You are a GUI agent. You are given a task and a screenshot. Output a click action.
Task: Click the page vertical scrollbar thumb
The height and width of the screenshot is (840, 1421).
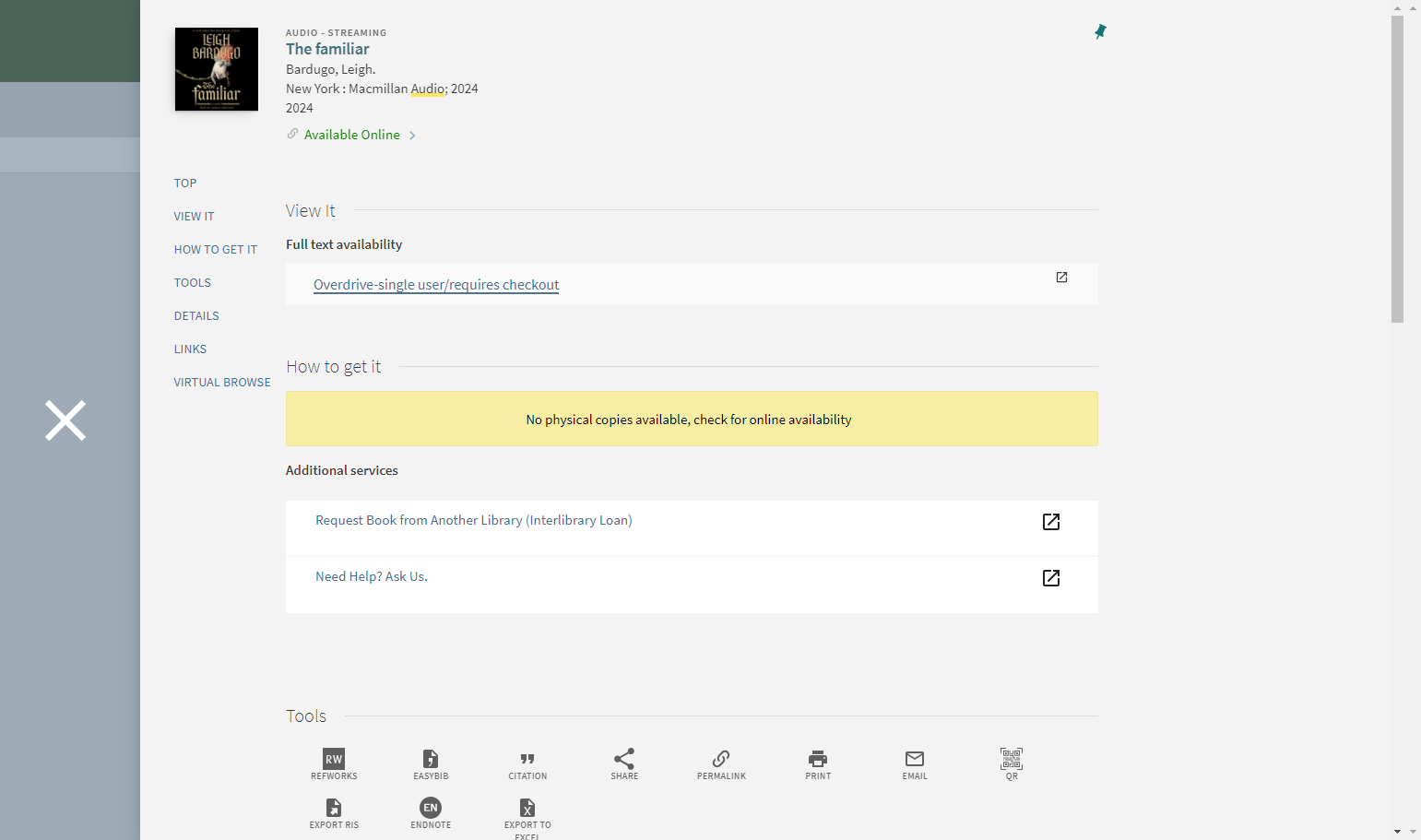pyautogui.click(x=1397, y=169)
